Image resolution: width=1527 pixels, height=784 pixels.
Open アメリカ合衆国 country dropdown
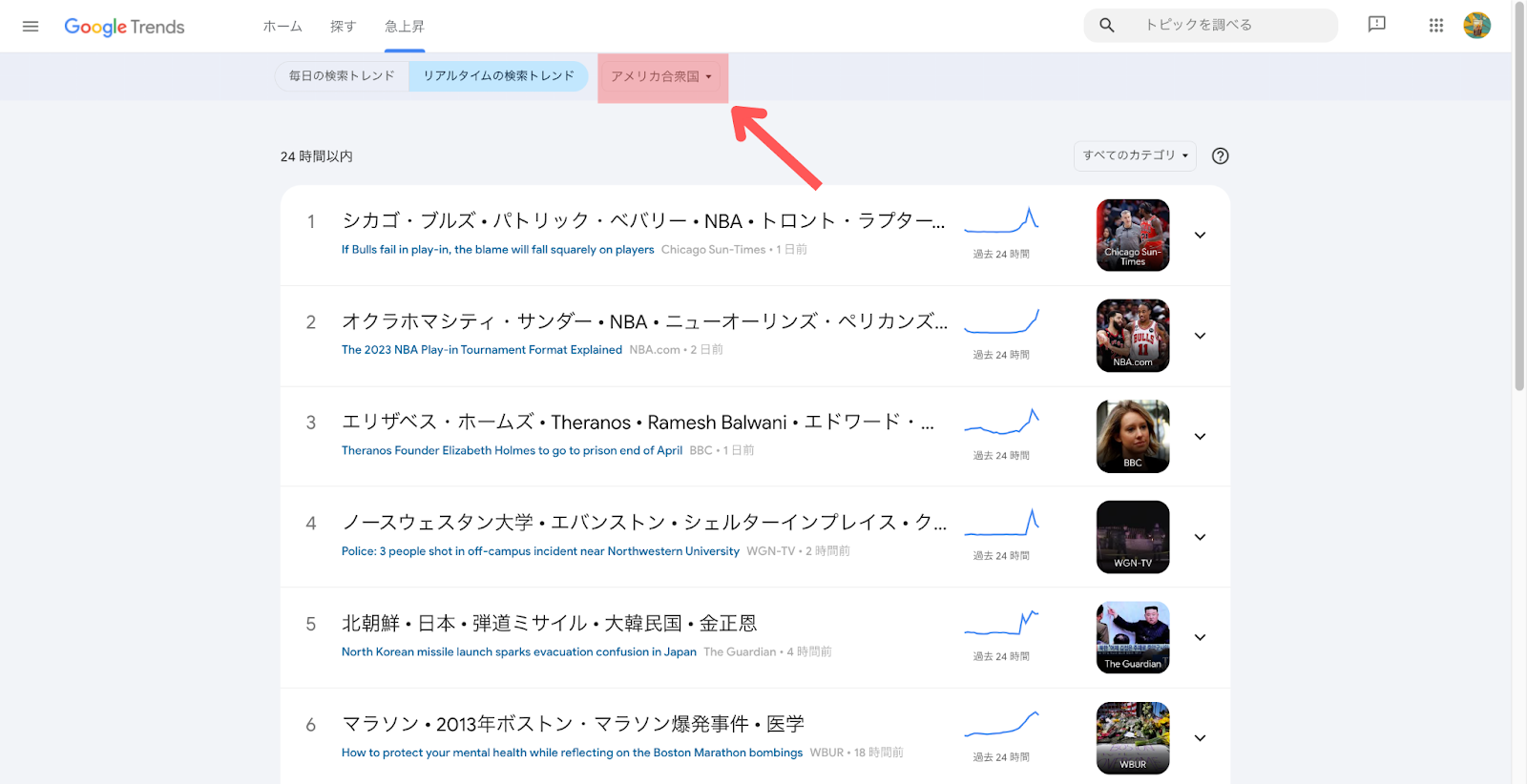[662, 76]
